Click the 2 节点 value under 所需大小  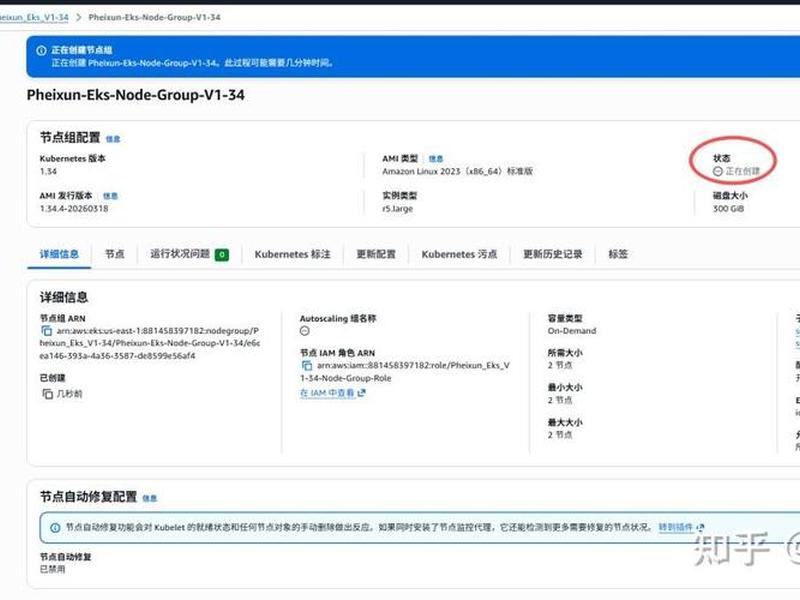pyautogui.click(x=560, y=365)
